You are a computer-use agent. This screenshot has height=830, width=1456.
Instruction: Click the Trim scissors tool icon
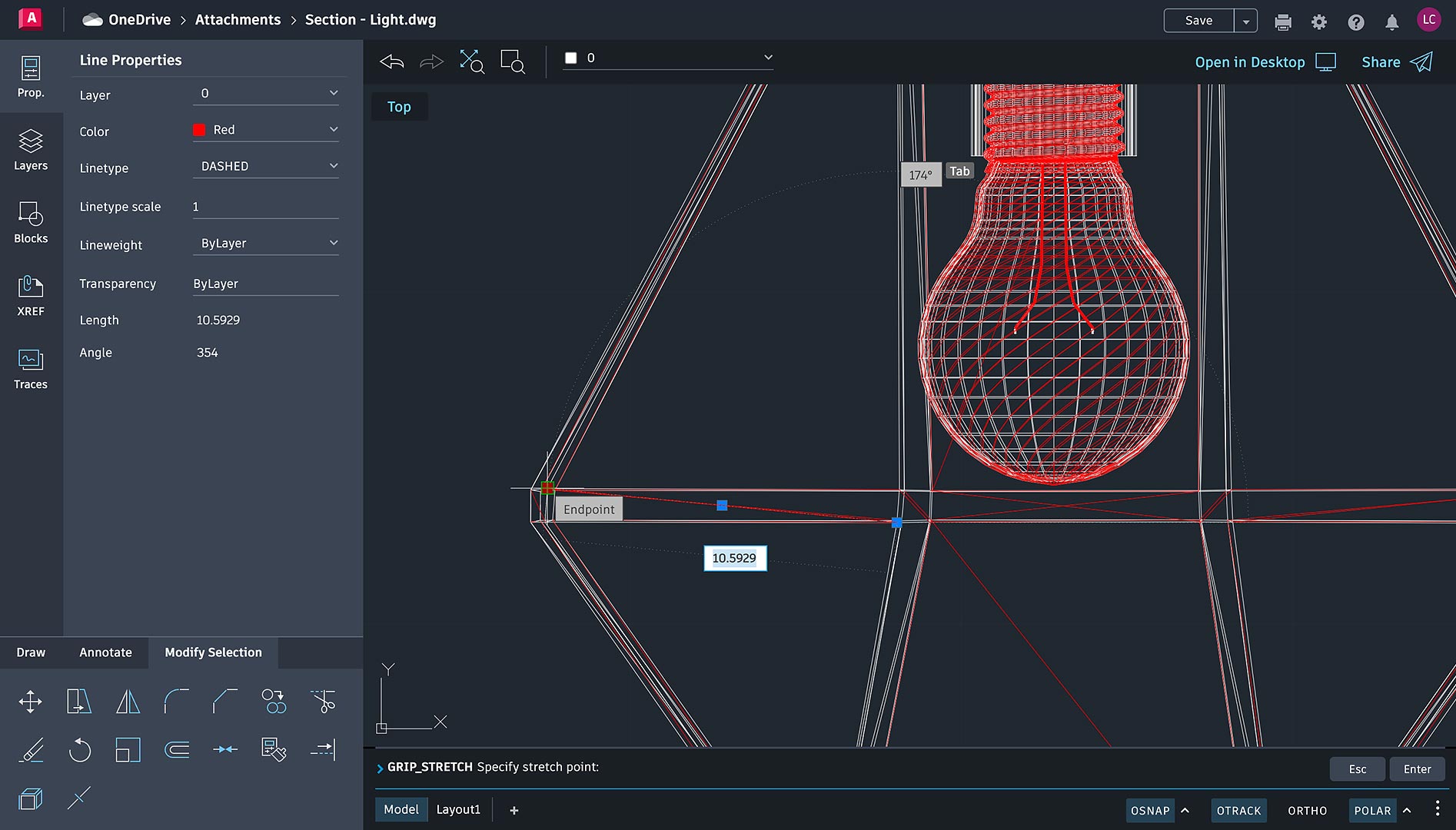coord(323,701)
